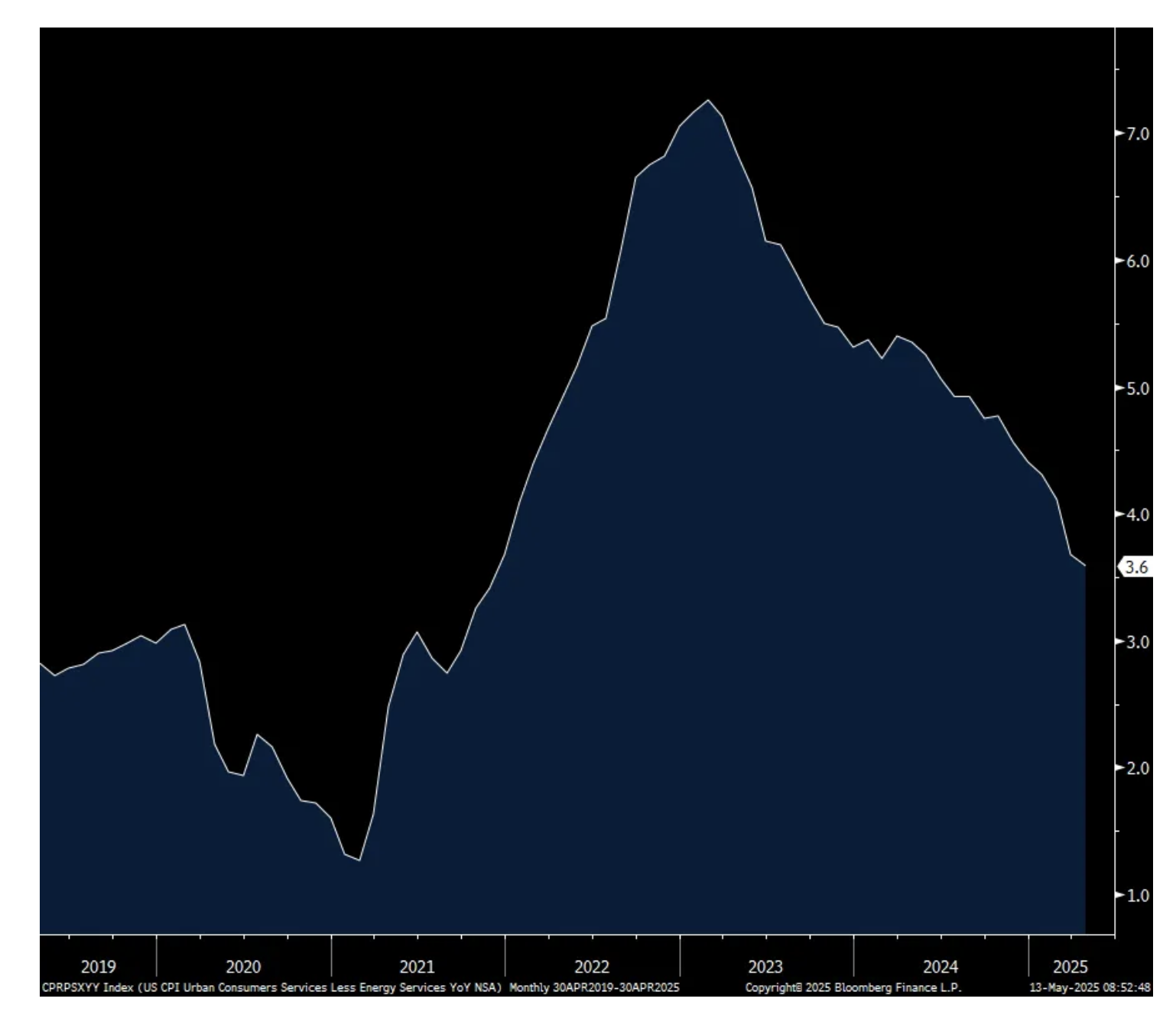Click the 13-May-2025 timestamp
This screenshot has height=1018, width=1176.
click(1090, 987)
